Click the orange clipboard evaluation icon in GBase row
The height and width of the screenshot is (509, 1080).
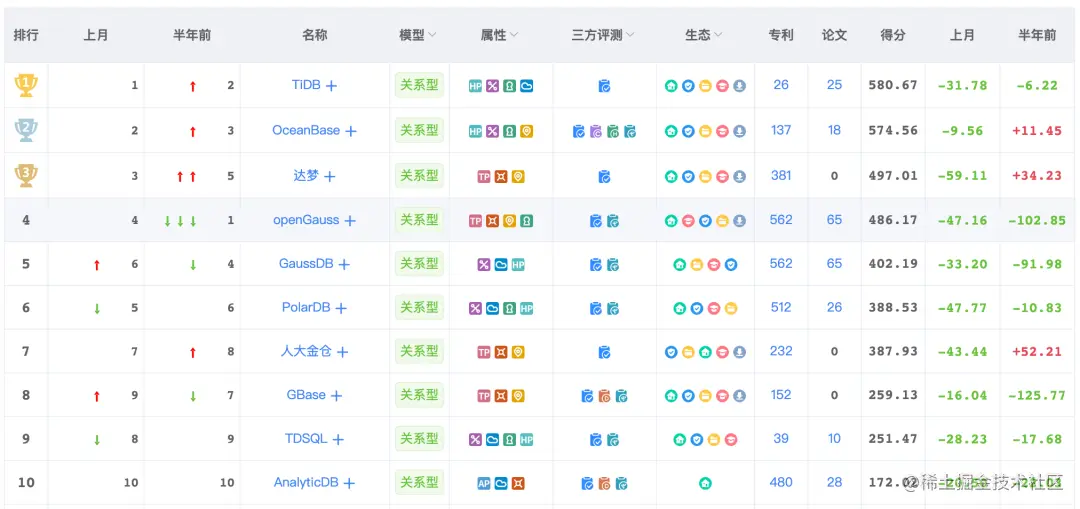pyautogui.click(x=604, y=396)
